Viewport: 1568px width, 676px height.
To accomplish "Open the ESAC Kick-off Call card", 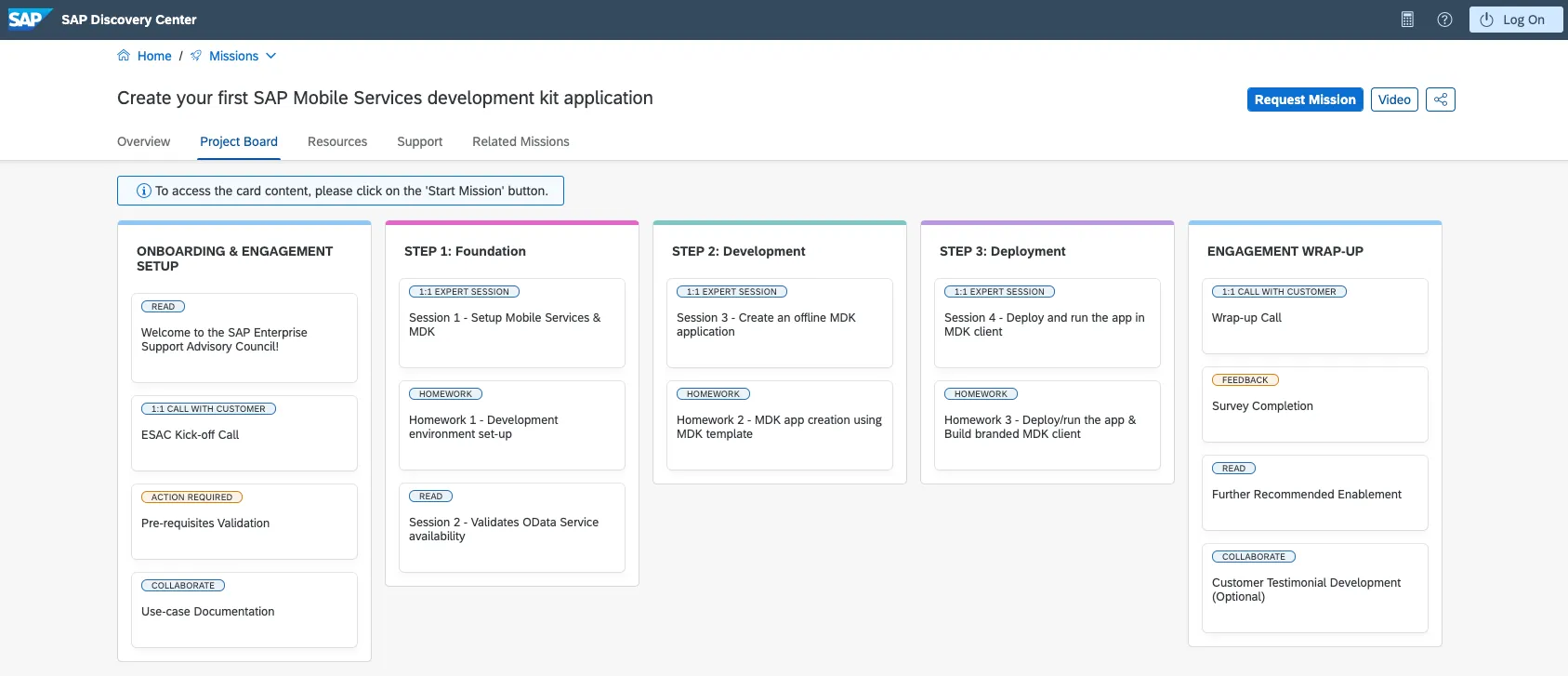I will tap(244, 433).
